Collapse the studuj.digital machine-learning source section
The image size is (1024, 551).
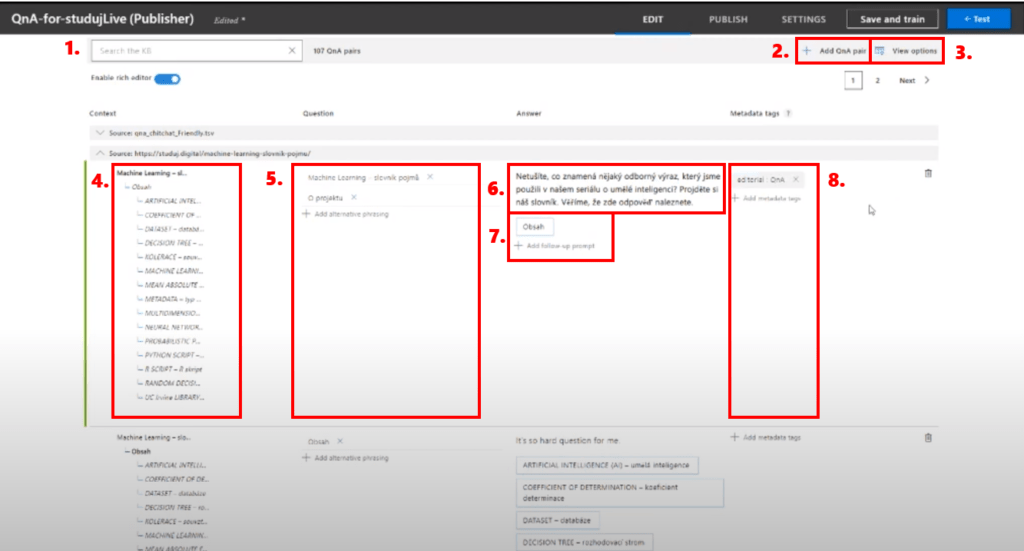point(98,152)
